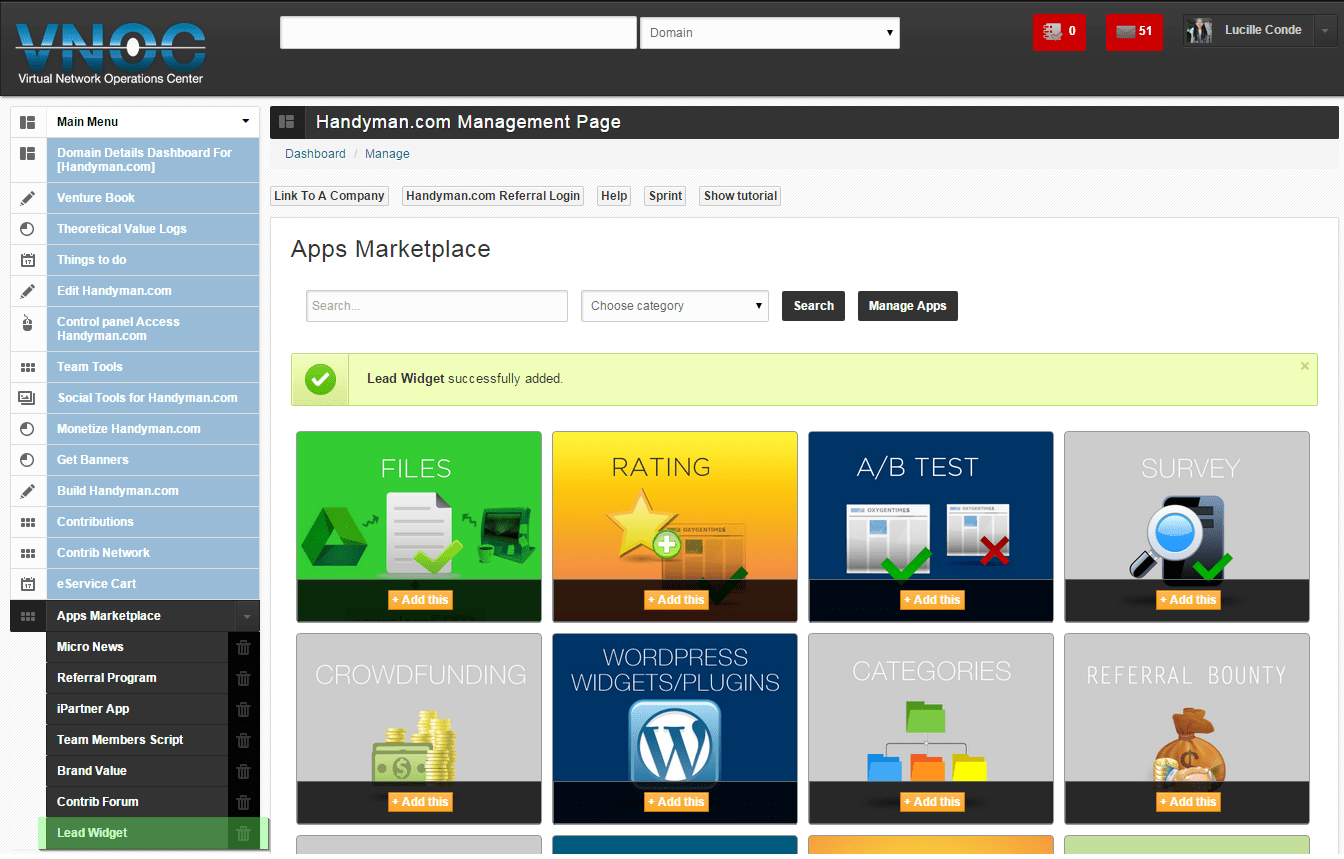Open the Choose category dropdown
The height and width of the screenshot is (859, 1344).
tap(675, 306)
